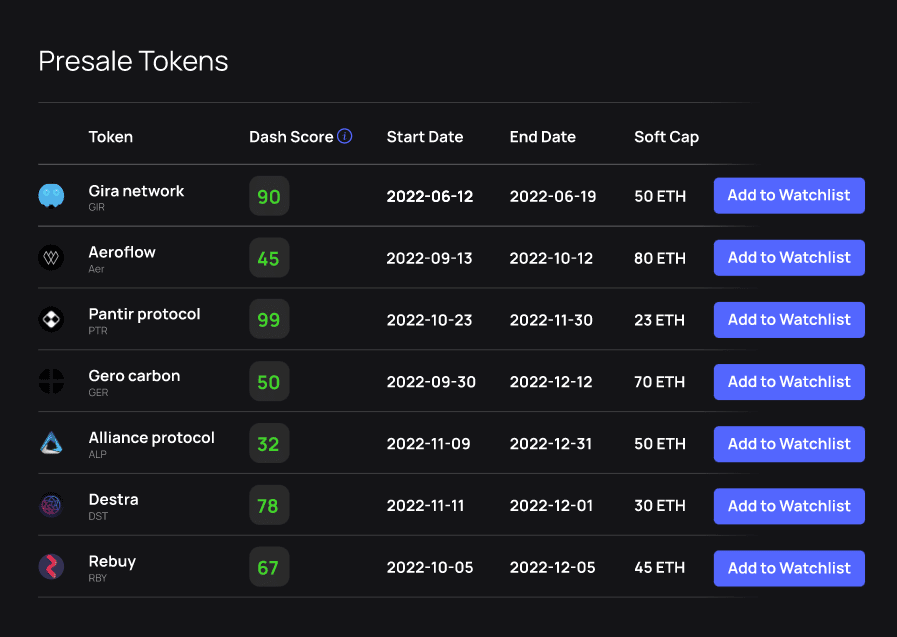The height and width of the screenshot is (637, 897).
Task: Click the Aeroflow token logo
Action: click(x=51, y=258)
